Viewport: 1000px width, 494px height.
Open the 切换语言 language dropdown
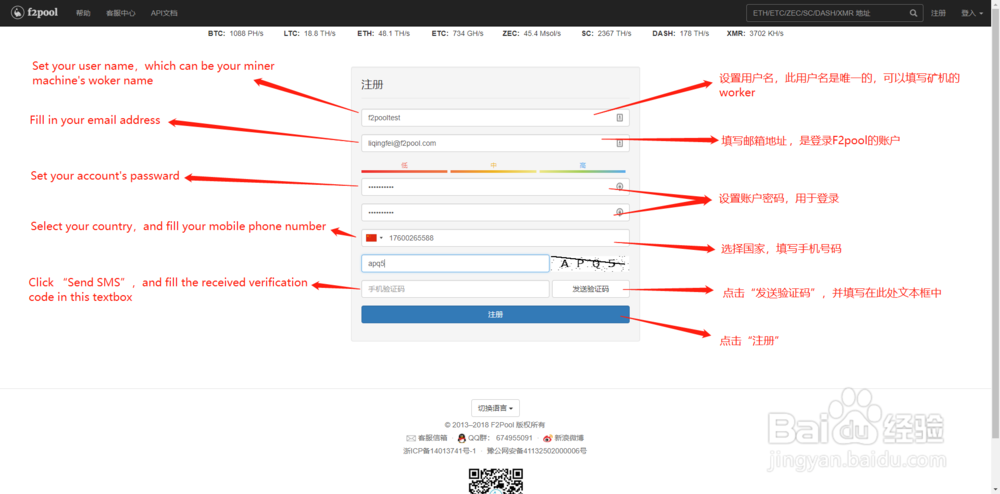pos(496,408)
